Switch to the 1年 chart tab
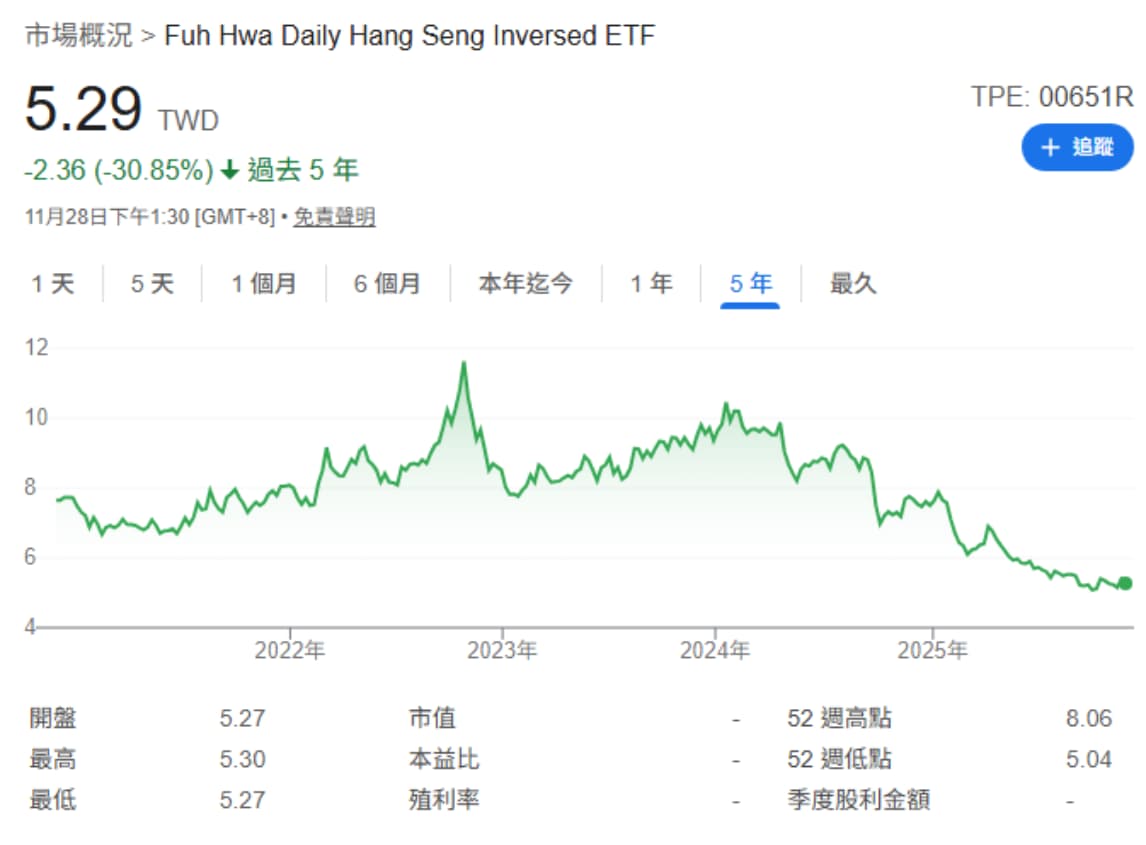This screenshot has width=1146, height=845. (652, 284)
